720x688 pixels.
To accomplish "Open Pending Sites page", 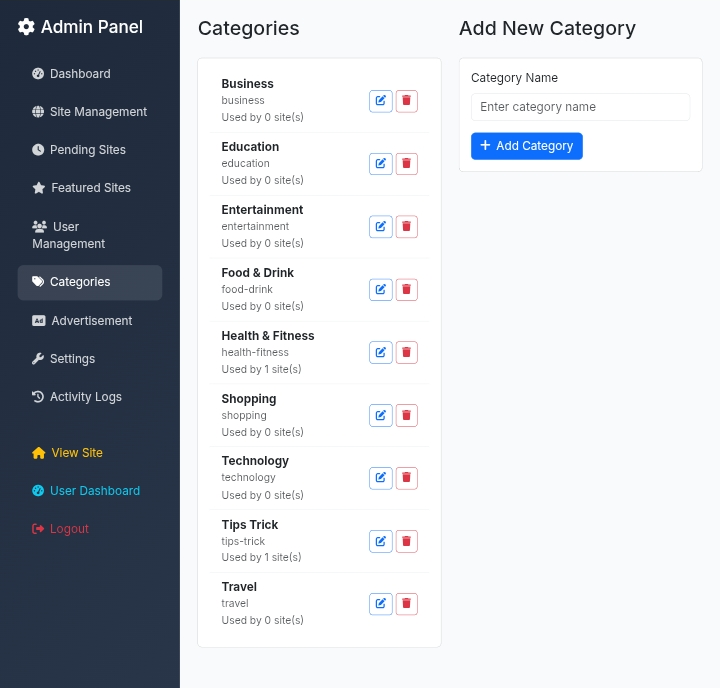I will tap(90, 150).
